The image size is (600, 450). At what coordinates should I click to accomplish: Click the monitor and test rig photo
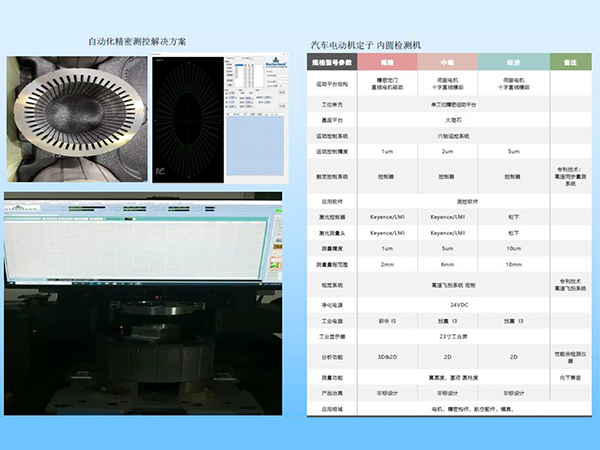click(x=142, y=302)
